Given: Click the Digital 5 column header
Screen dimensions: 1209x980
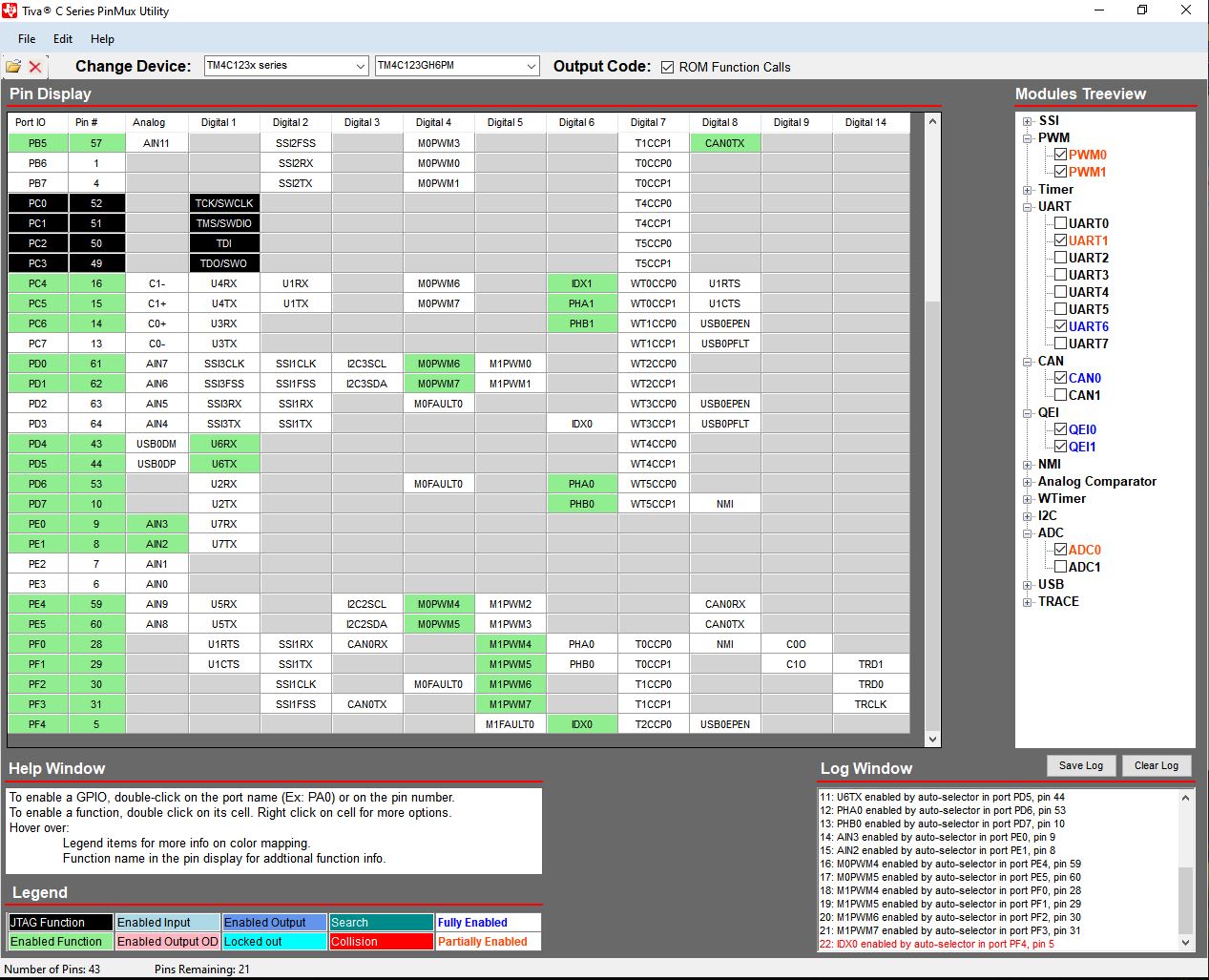Looking at the screenshot, I should coord(511,122).
